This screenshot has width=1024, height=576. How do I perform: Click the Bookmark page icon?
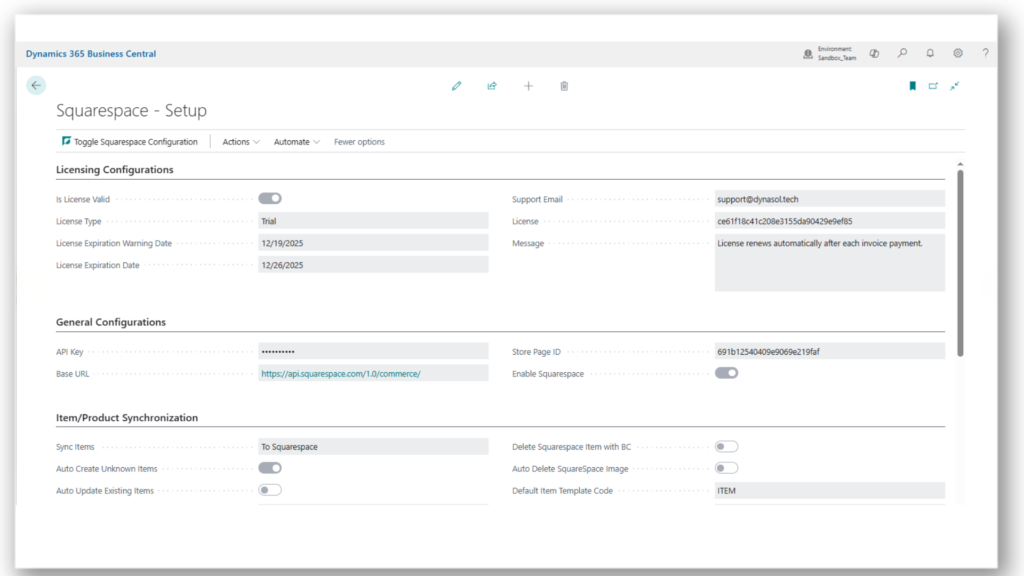click(911, 86)
